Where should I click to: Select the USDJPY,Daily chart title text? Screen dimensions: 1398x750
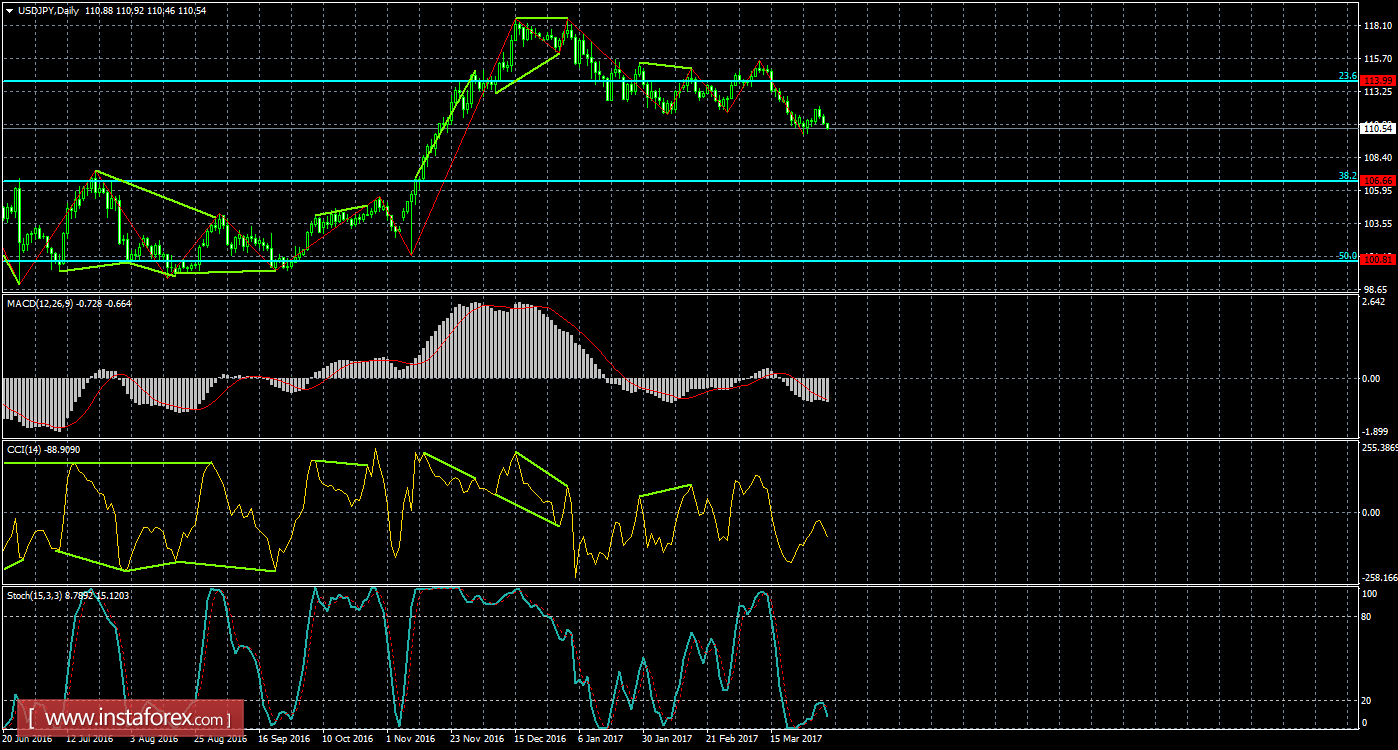click(x=50, y=10)
